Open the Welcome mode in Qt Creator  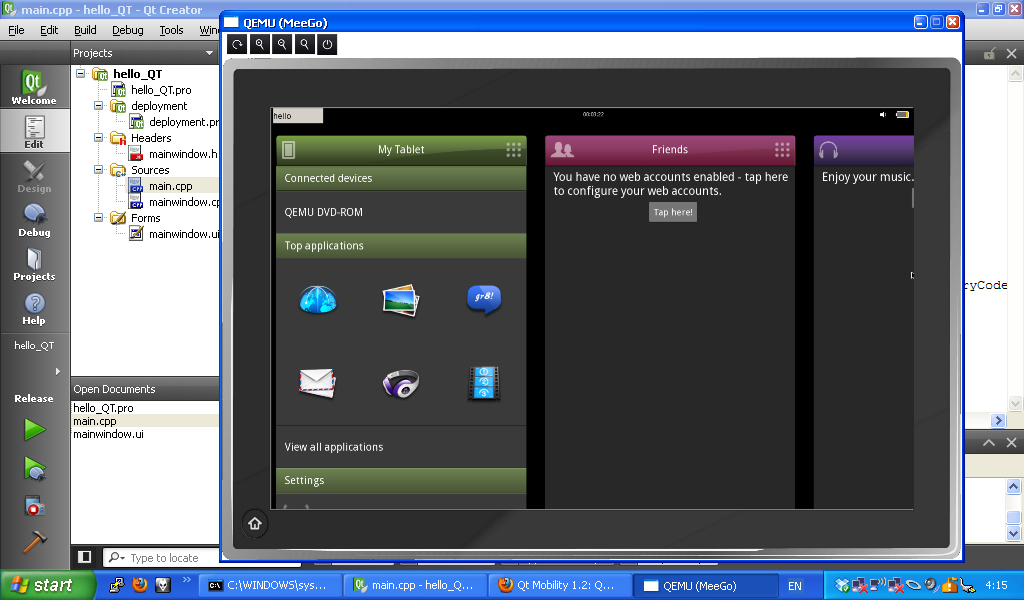[34, 86]
